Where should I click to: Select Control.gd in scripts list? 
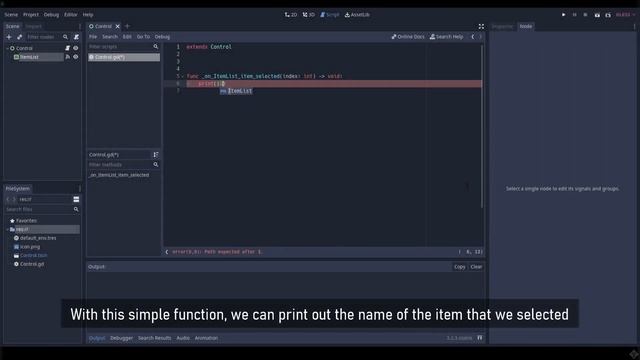(x=124, y=57)
